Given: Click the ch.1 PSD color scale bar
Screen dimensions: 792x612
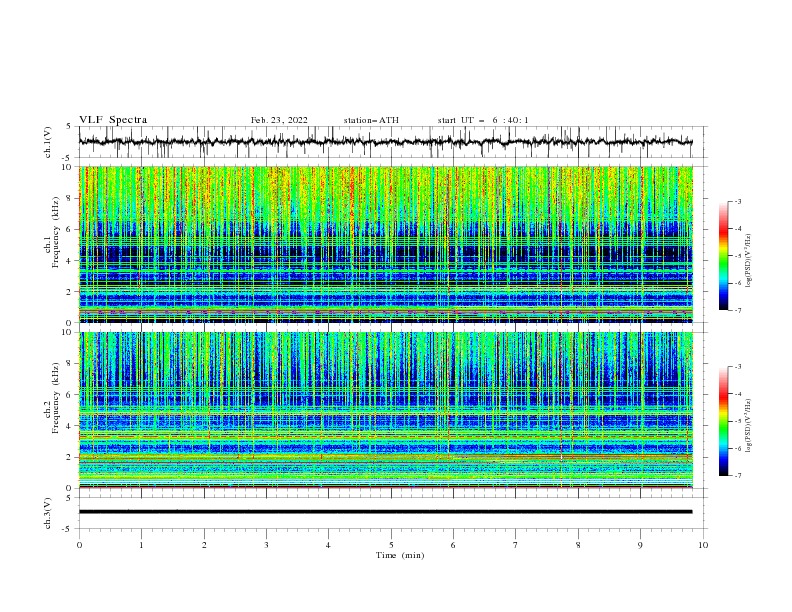Looking at the screenshot, I should coord(723,256).
